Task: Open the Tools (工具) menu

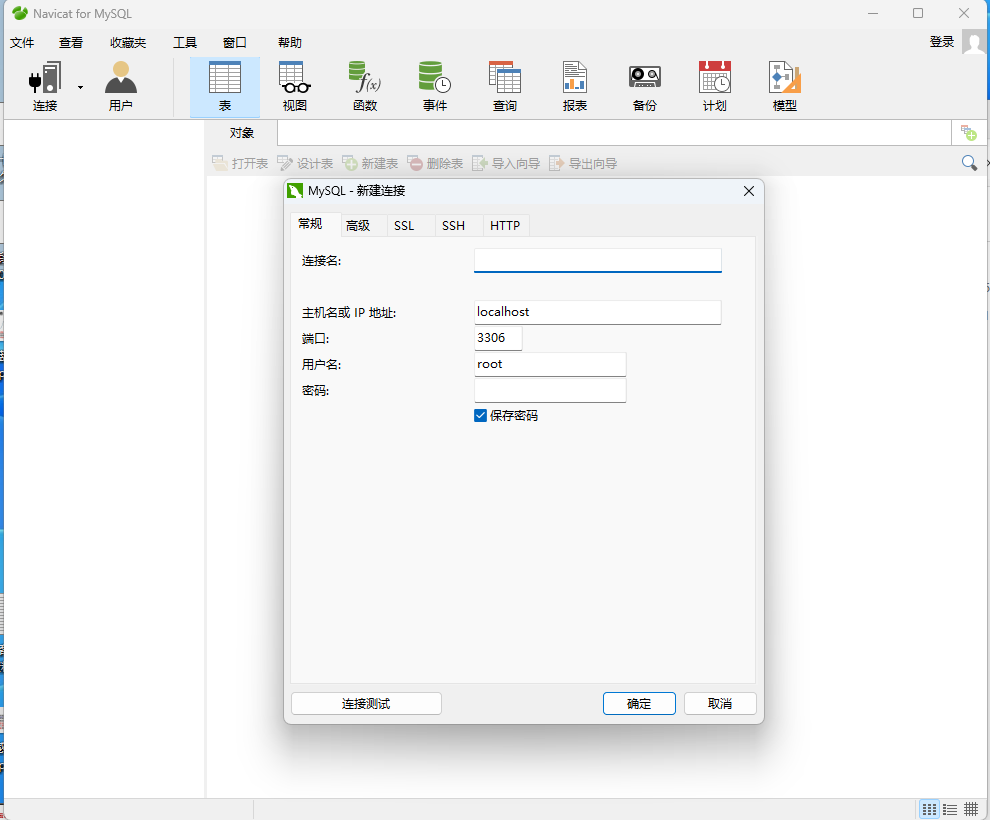Action: click(x=185, y=42)
